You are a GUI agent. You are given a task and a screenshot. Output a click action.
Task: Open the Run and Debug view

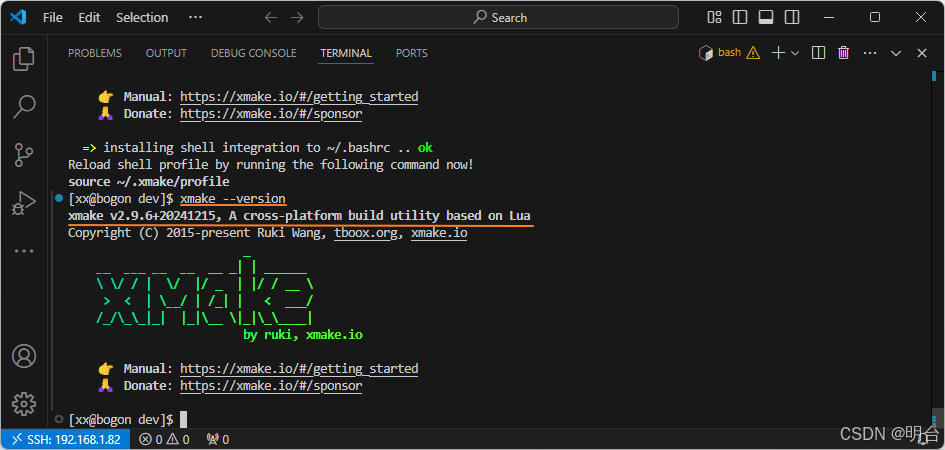pos(24,203)
